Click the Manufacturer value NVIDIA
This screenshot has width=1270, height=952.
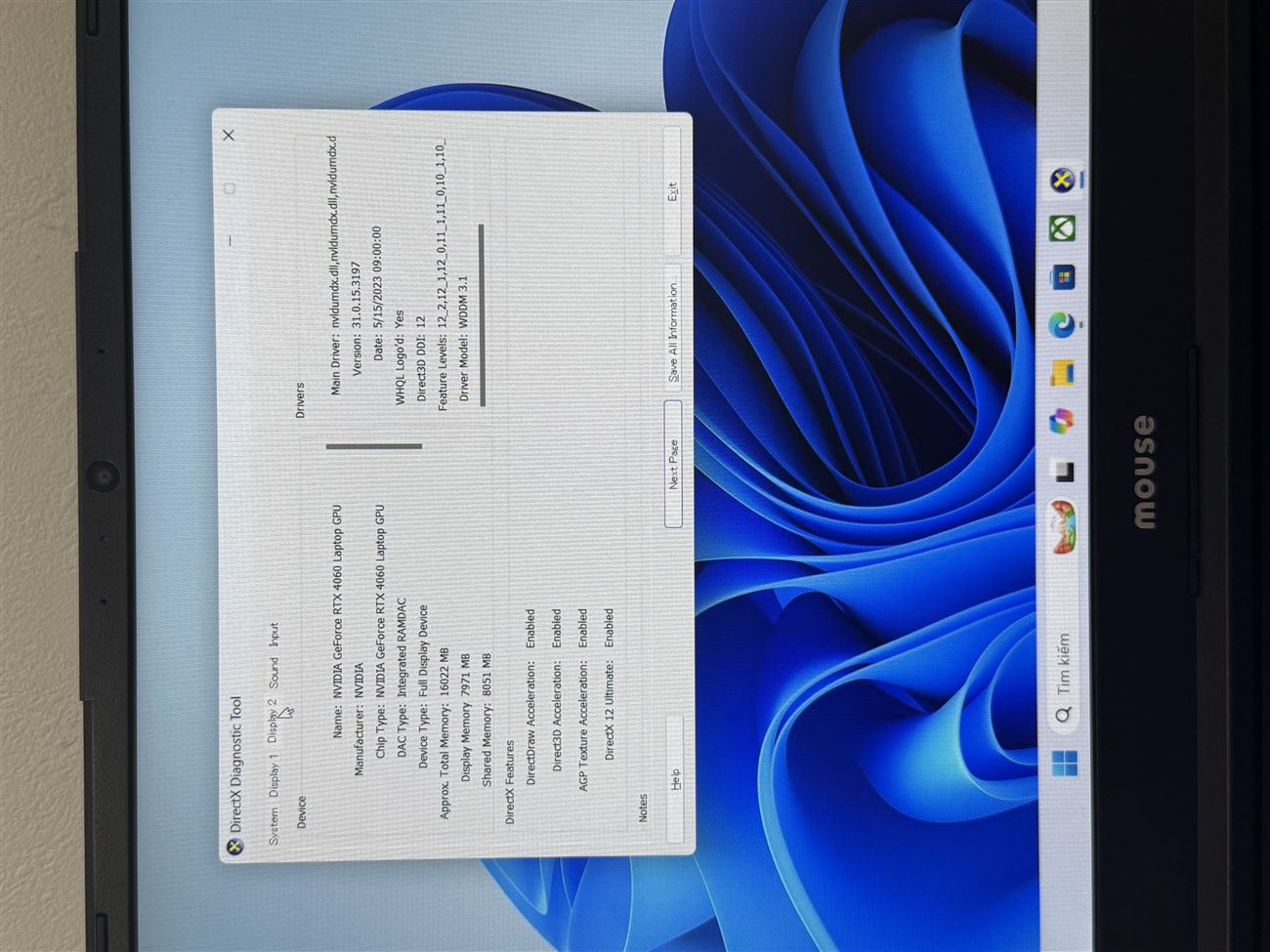click(x=359, y=680)
